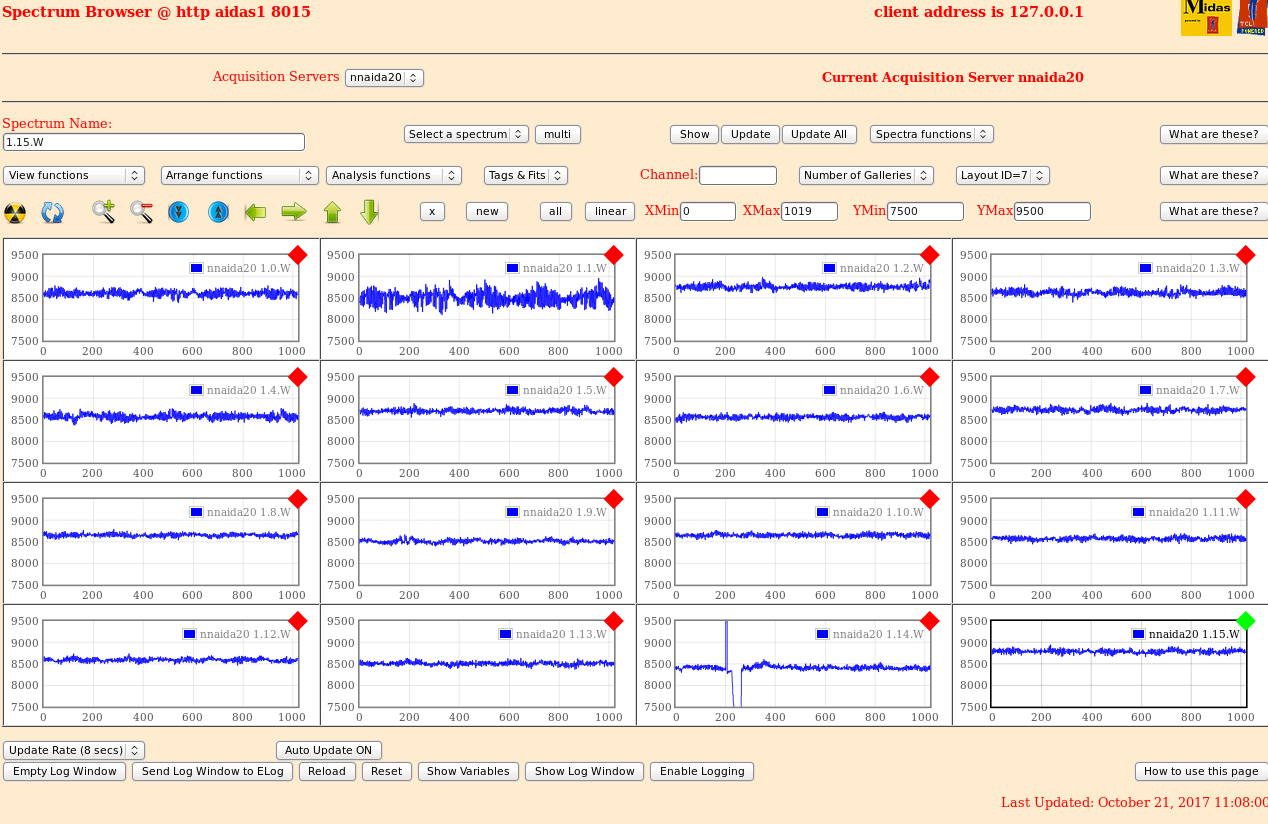
Task: Click the YMax input field
Action: click(1051, 212)
